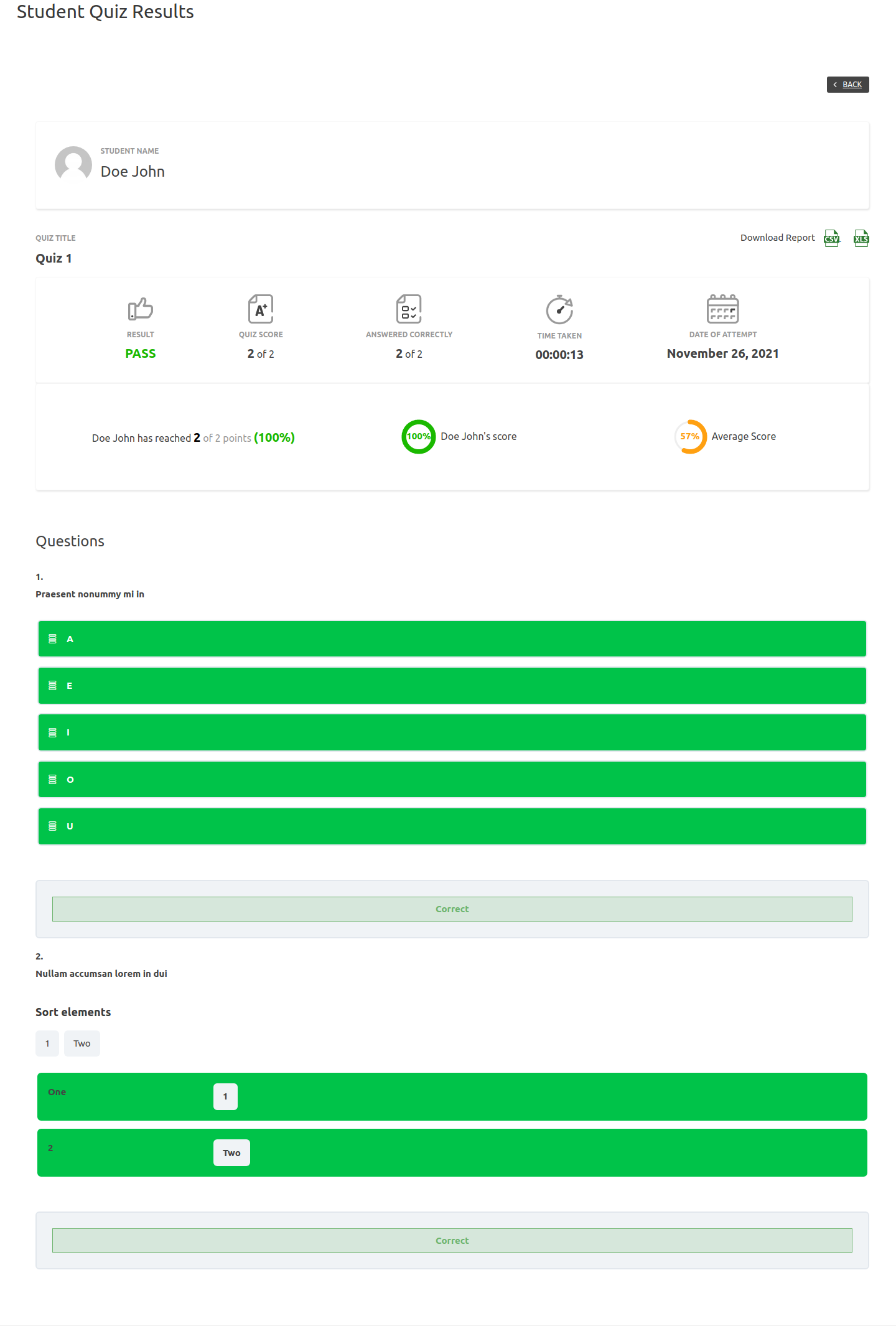896x1326 pixels.
Task: Click the Answered Correctly checklist icon
Action: (409, 309)
